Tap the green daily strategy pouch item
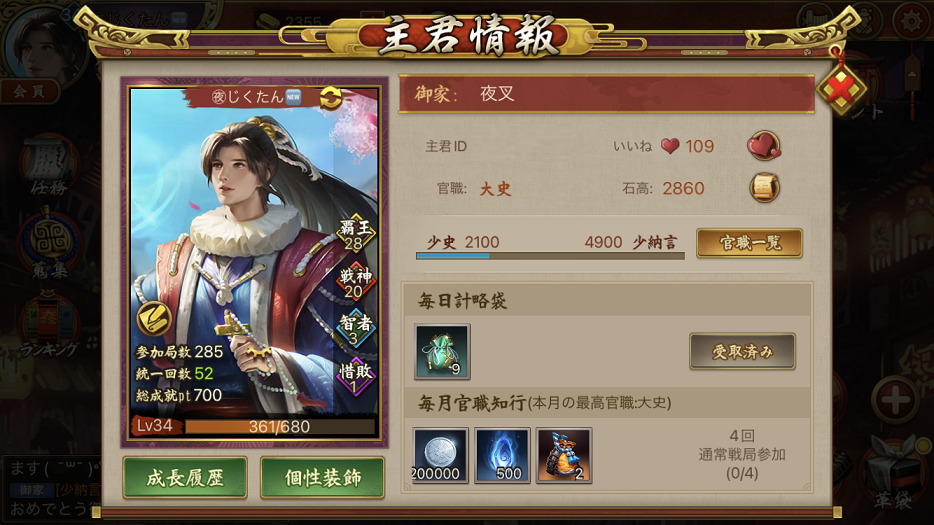This screenshot has width=934, height=525. [442, 352]
